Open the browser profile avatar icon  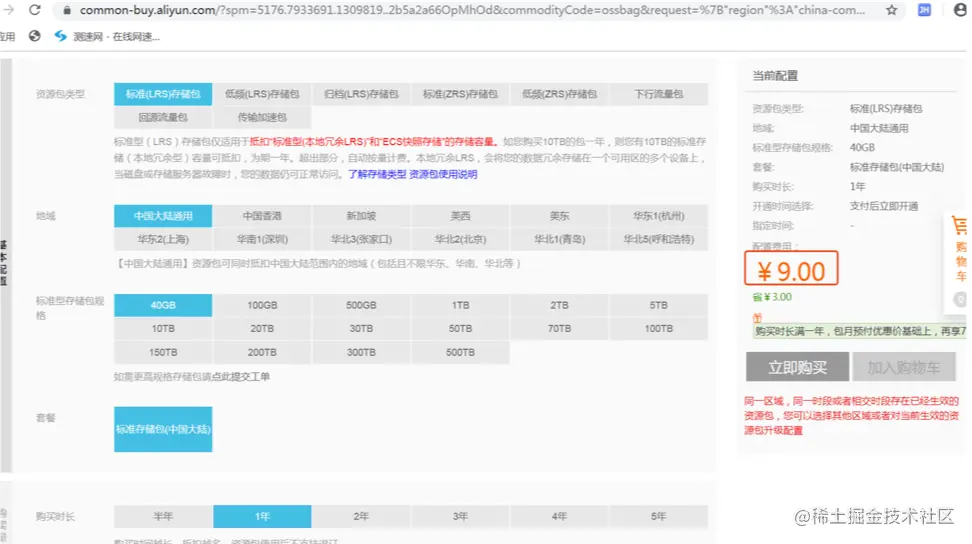pos(960,10)
